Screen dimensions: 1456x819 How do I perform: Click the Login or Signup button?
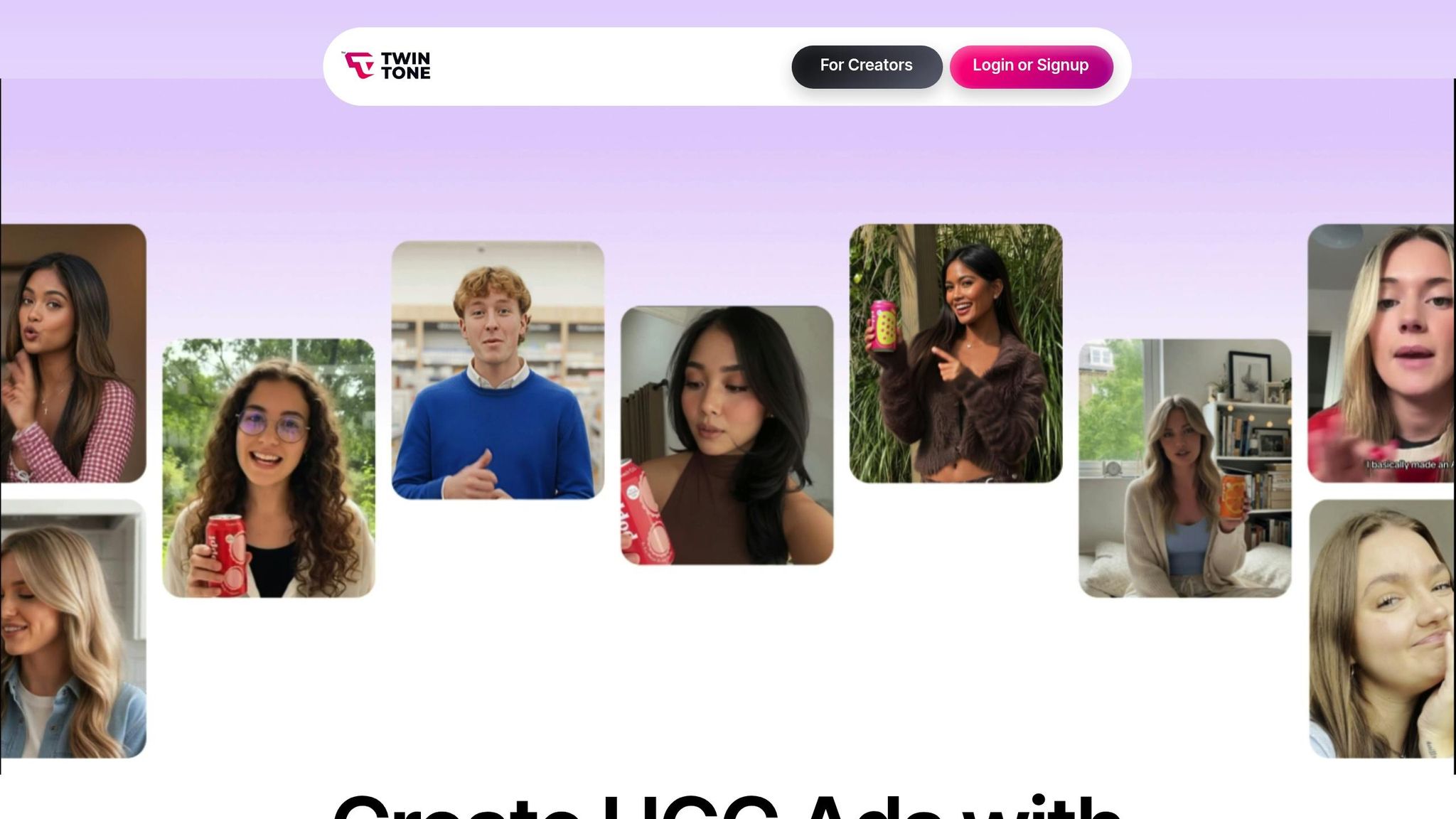1031,66
